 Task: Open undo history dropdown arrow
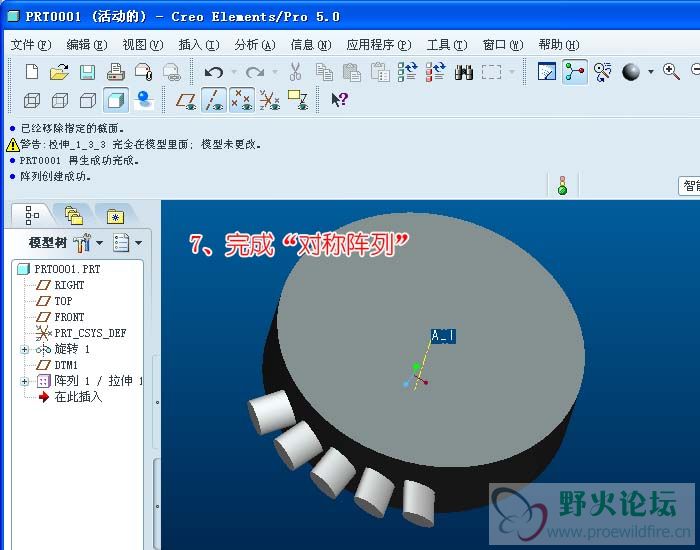click(234, 72)
